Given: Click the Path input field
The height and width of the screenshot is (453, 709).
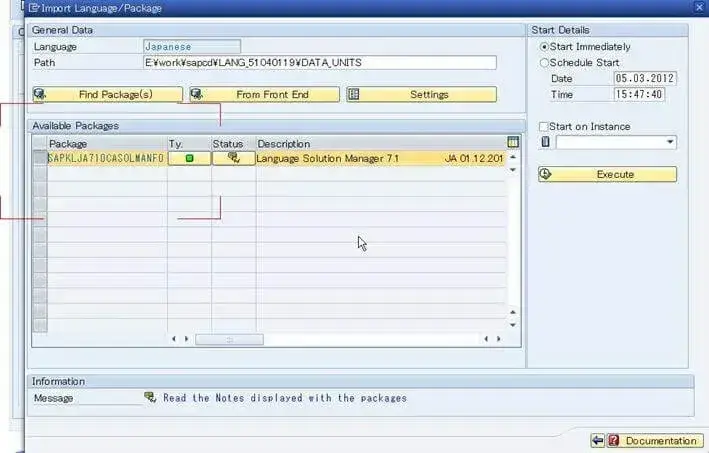Looking at the screenshot, I should 320,62.
